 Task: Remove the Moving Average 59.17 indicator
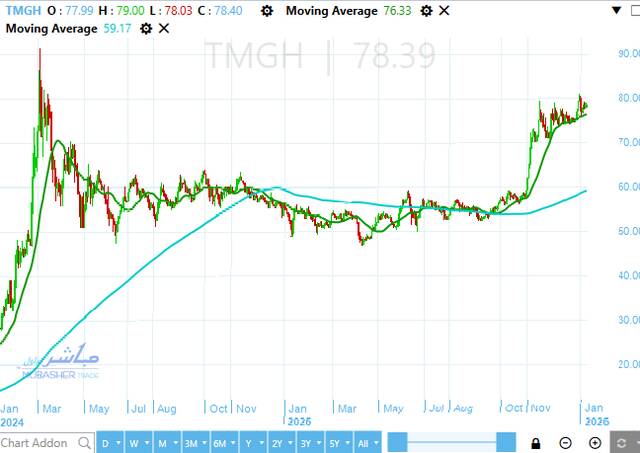point(164,28)
